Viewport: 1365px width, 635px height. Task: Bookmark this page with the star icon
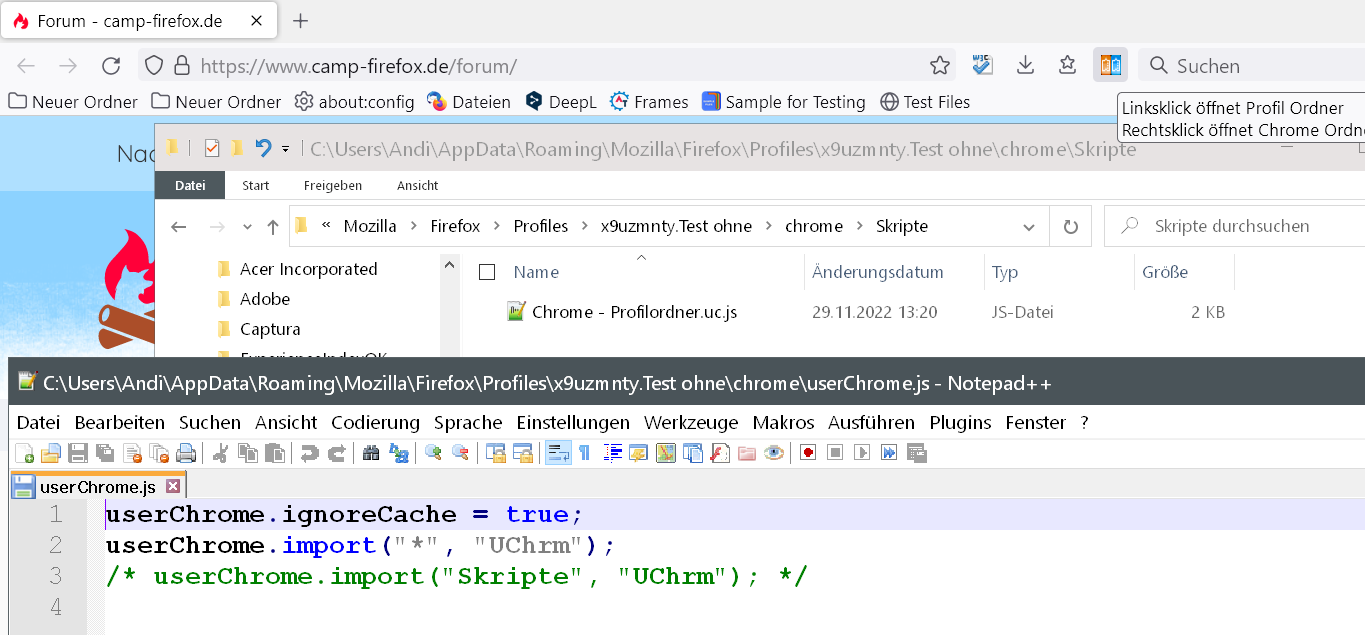pyautogui.click(x=940, y=66)
